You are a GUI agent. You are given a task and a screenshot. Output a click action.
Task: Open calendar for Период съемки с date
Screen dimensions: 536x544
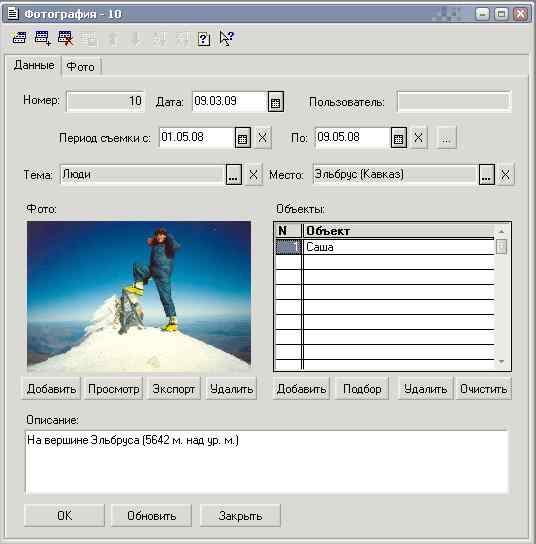[243, 138]
